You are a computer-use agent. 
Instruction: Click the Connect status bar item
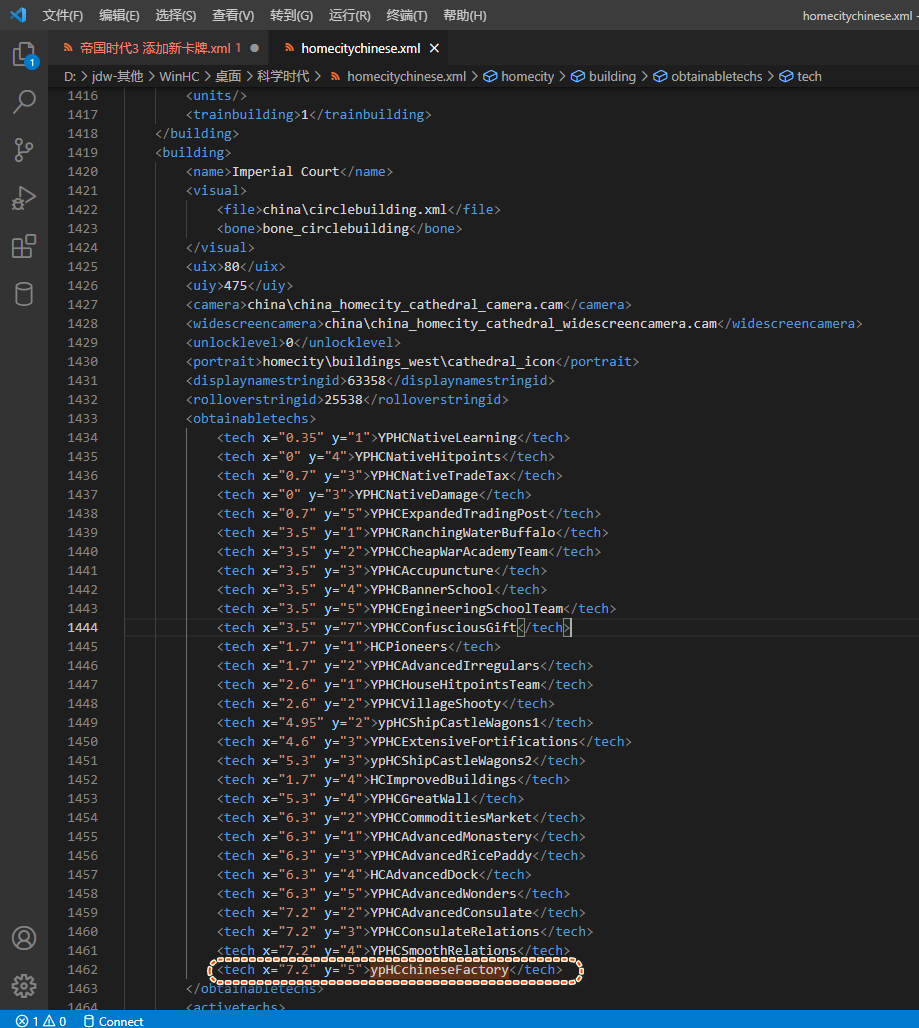pyautogui.click(x=113, y=1021)
